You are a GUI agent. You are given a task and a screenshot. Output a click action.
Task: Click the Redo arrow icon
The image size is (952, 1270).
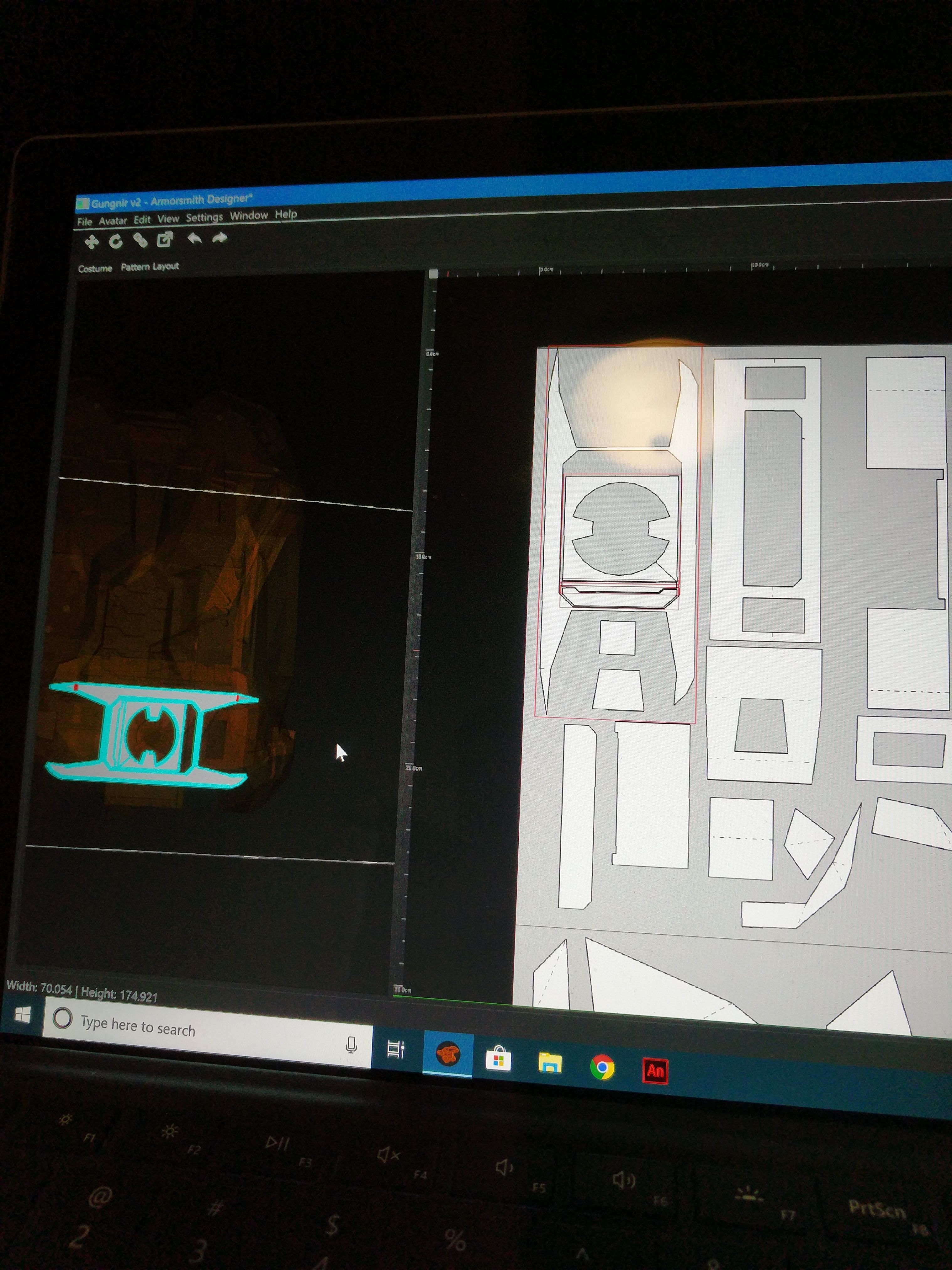[220, 238]
